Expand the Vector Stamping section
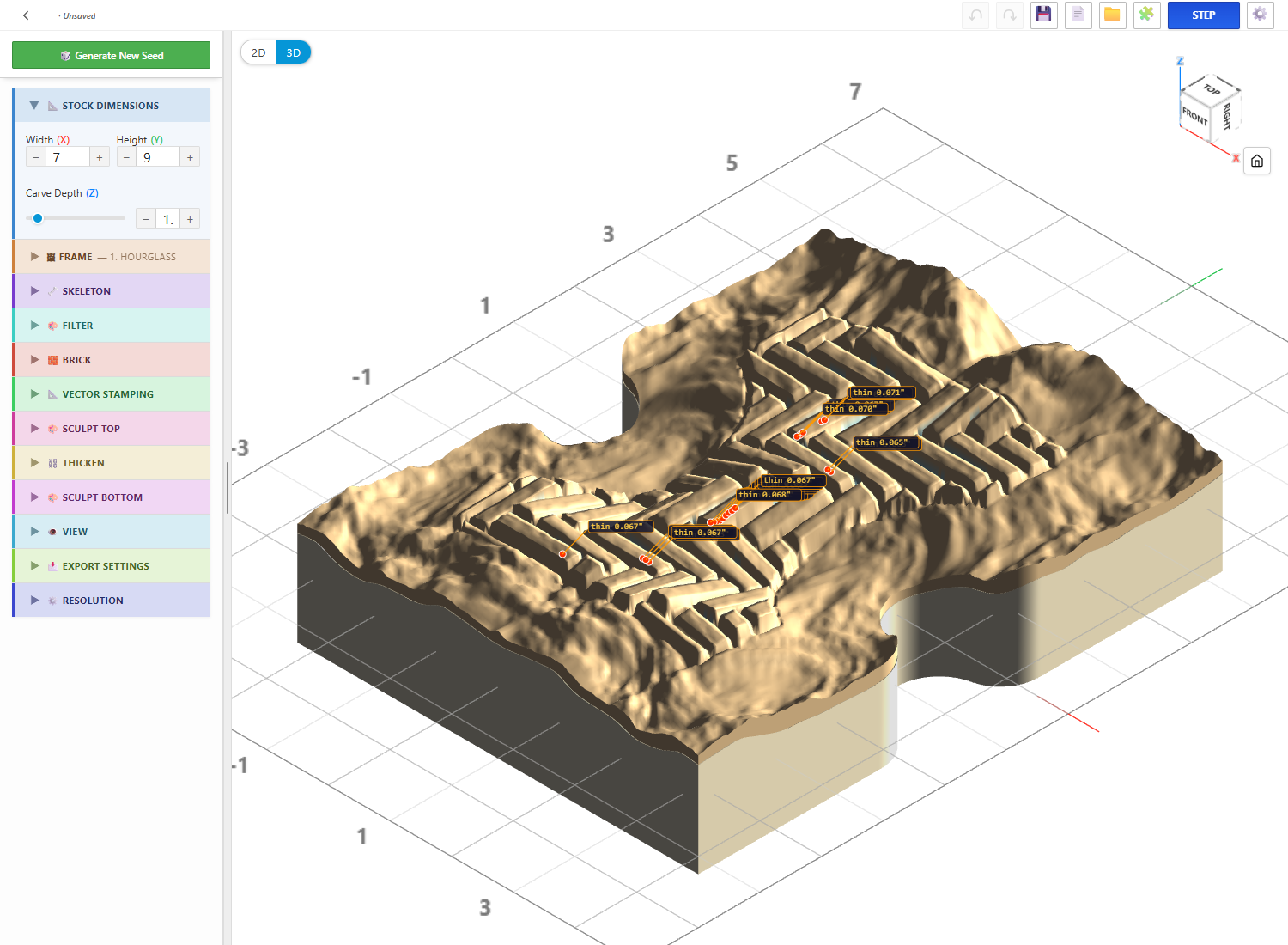 (112, 394)
